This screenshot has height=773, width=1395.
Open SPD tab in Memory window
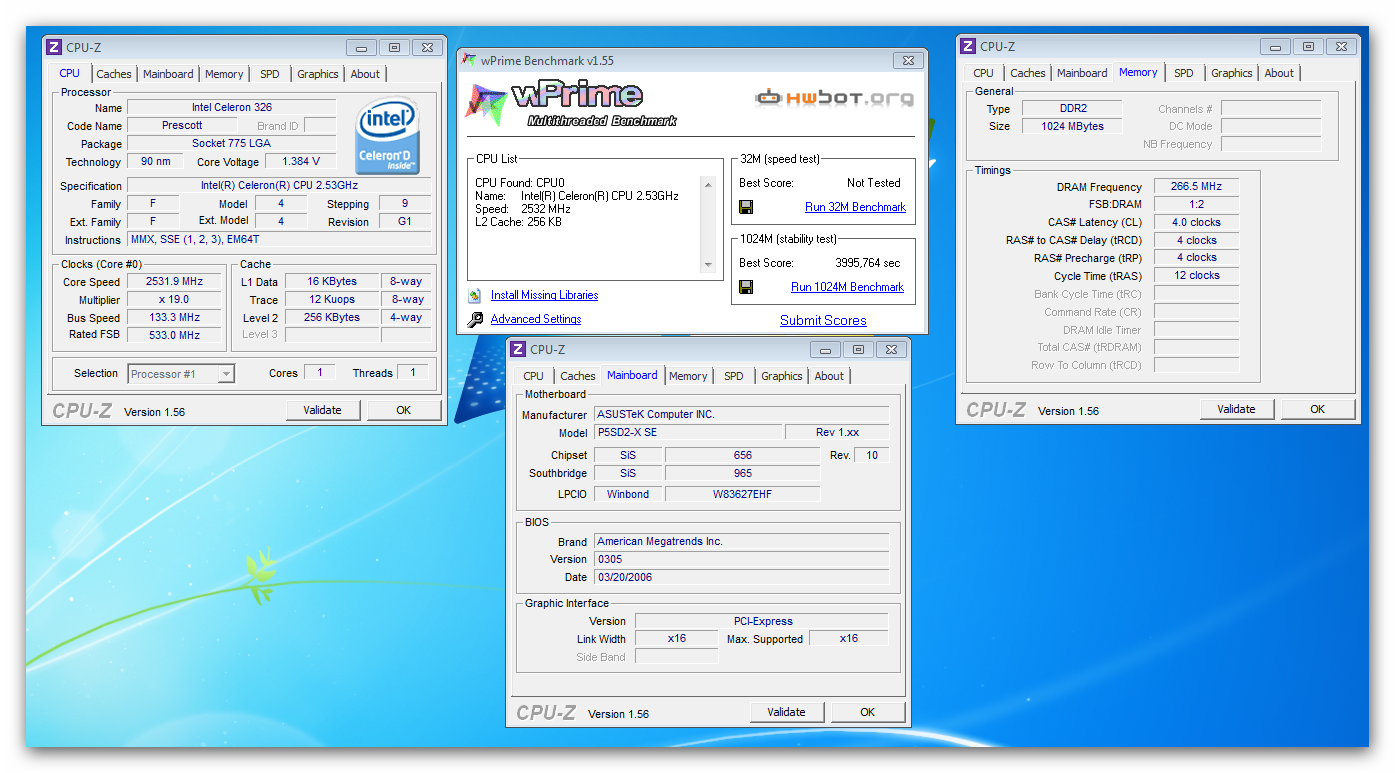1184,73
